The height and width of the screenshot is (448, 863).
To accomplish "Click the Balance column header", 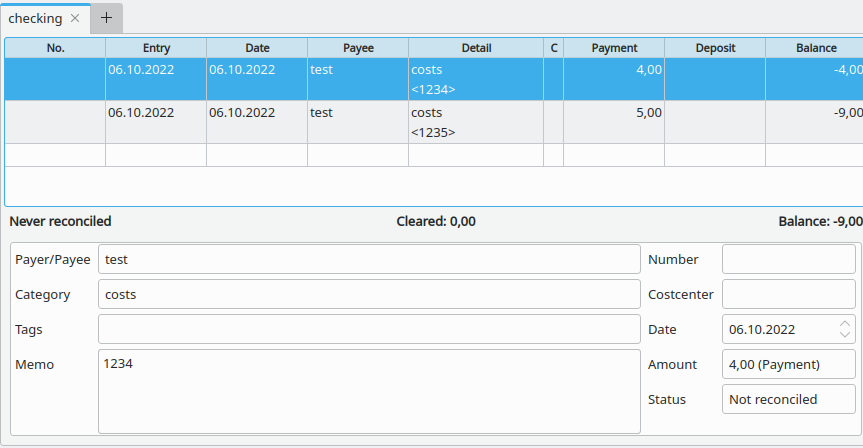I will click(815, 48).
